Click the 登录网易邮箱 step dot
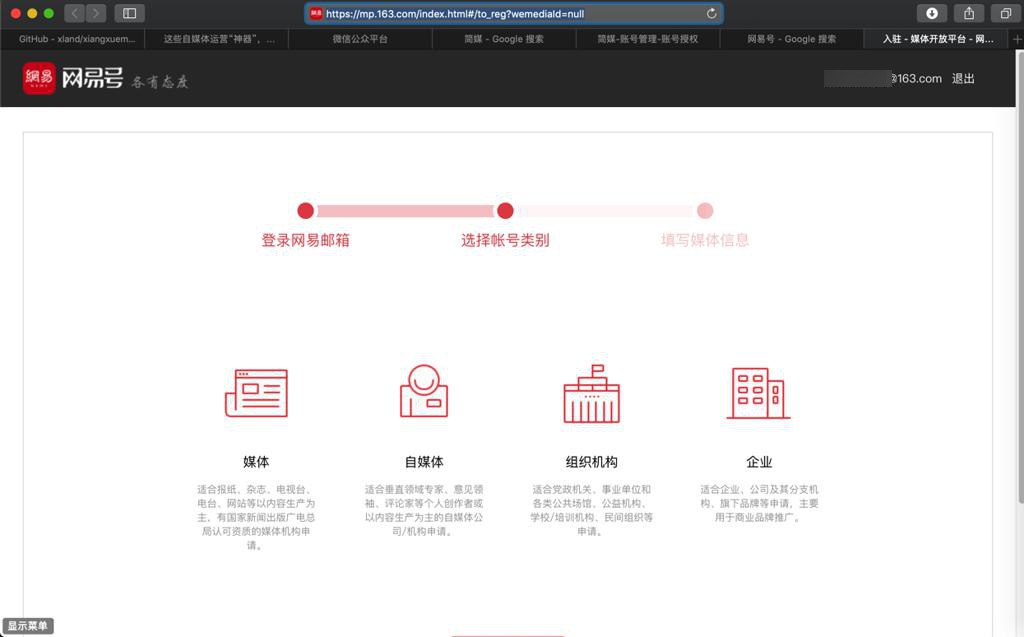The width and height of the screenshot is (1024, 637). coord(306,210)
